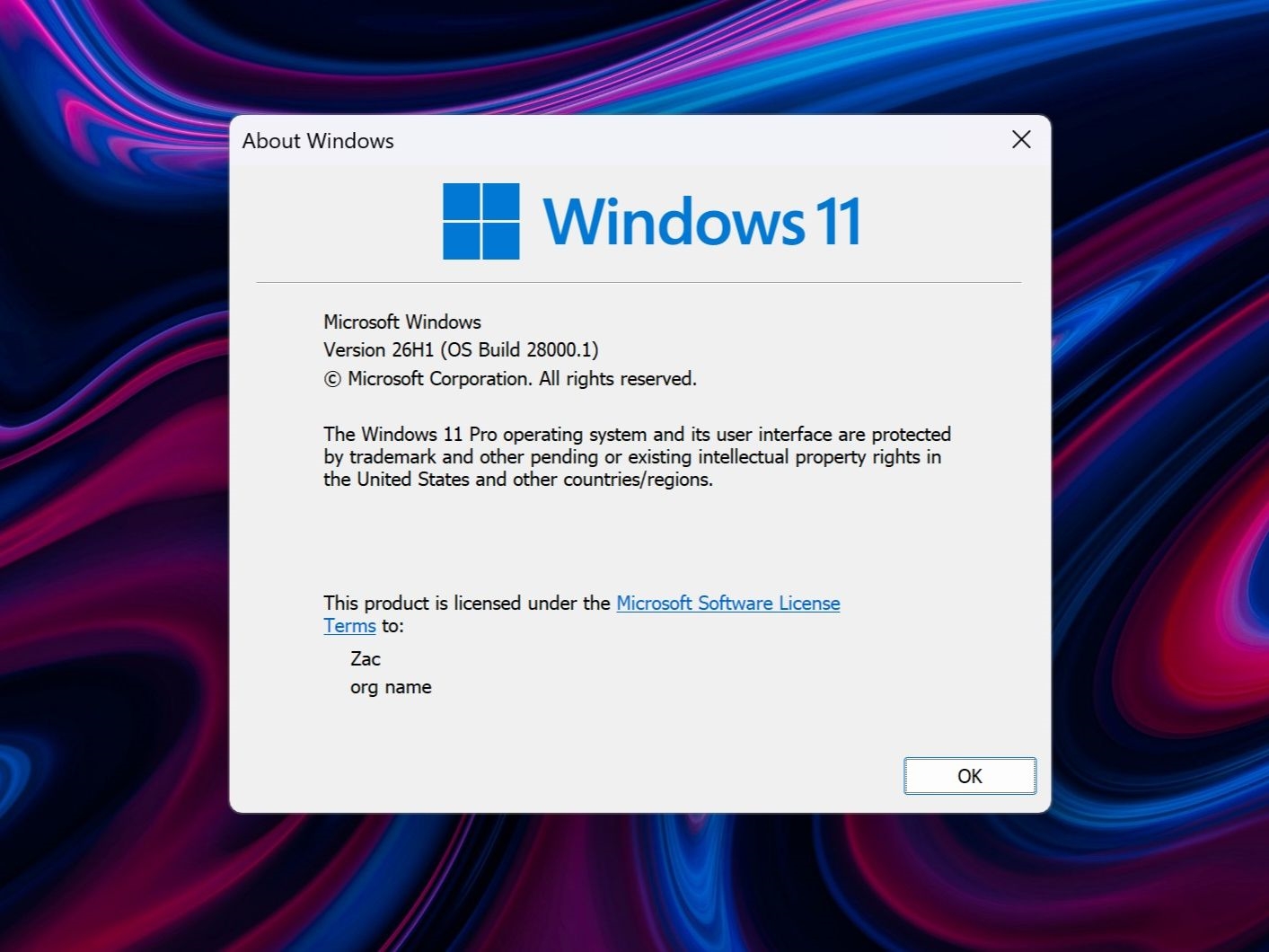Close the About Windows dialog
This screenshot has width=1269, height=952.
[x=1021, y=139]
